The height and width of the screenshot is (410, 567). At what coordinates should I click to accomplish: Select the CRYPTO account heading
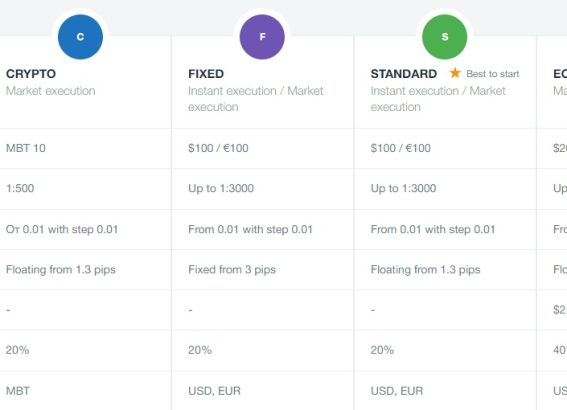point(31,74)
